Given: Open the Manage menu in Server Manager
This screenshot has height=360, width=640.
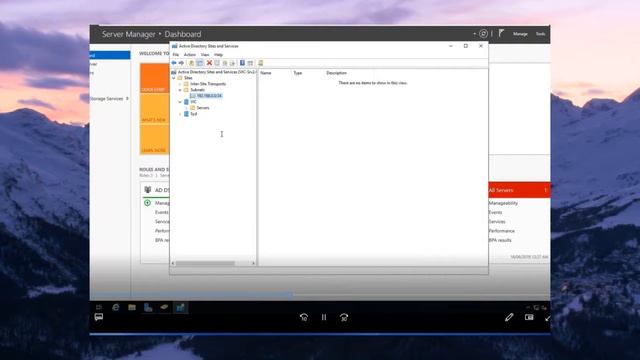Looking at the screenshot, I should [520, 34].
